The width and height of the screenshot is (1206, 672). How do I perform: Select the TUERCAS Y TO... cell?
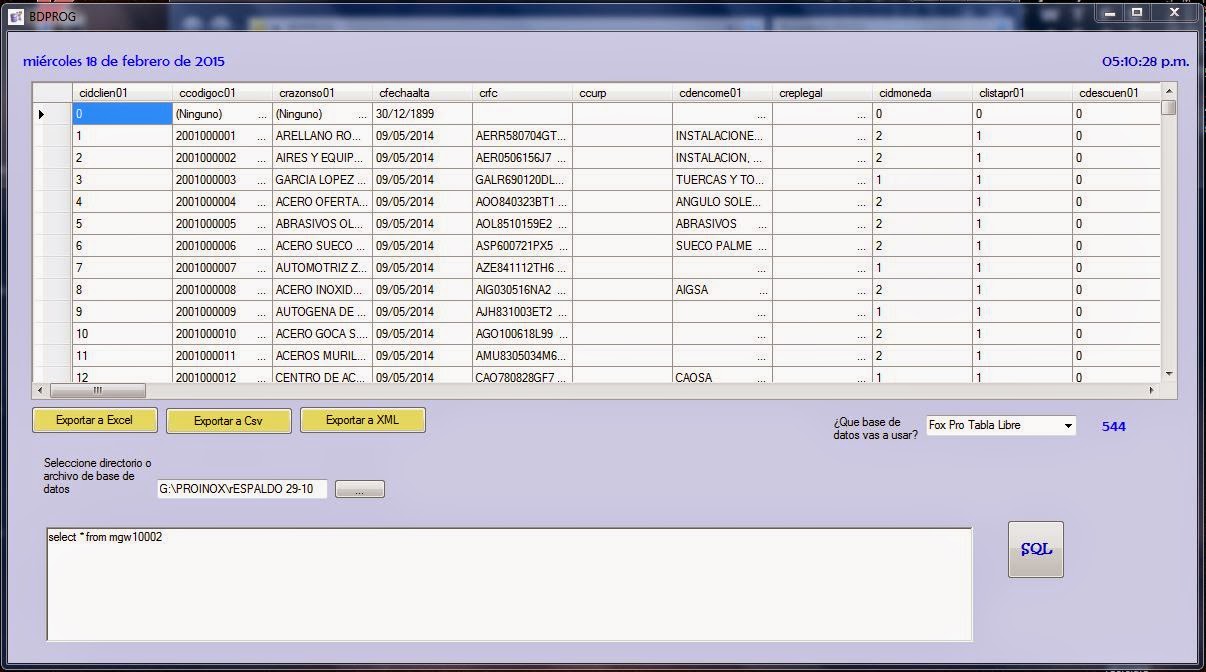point(722,180)
